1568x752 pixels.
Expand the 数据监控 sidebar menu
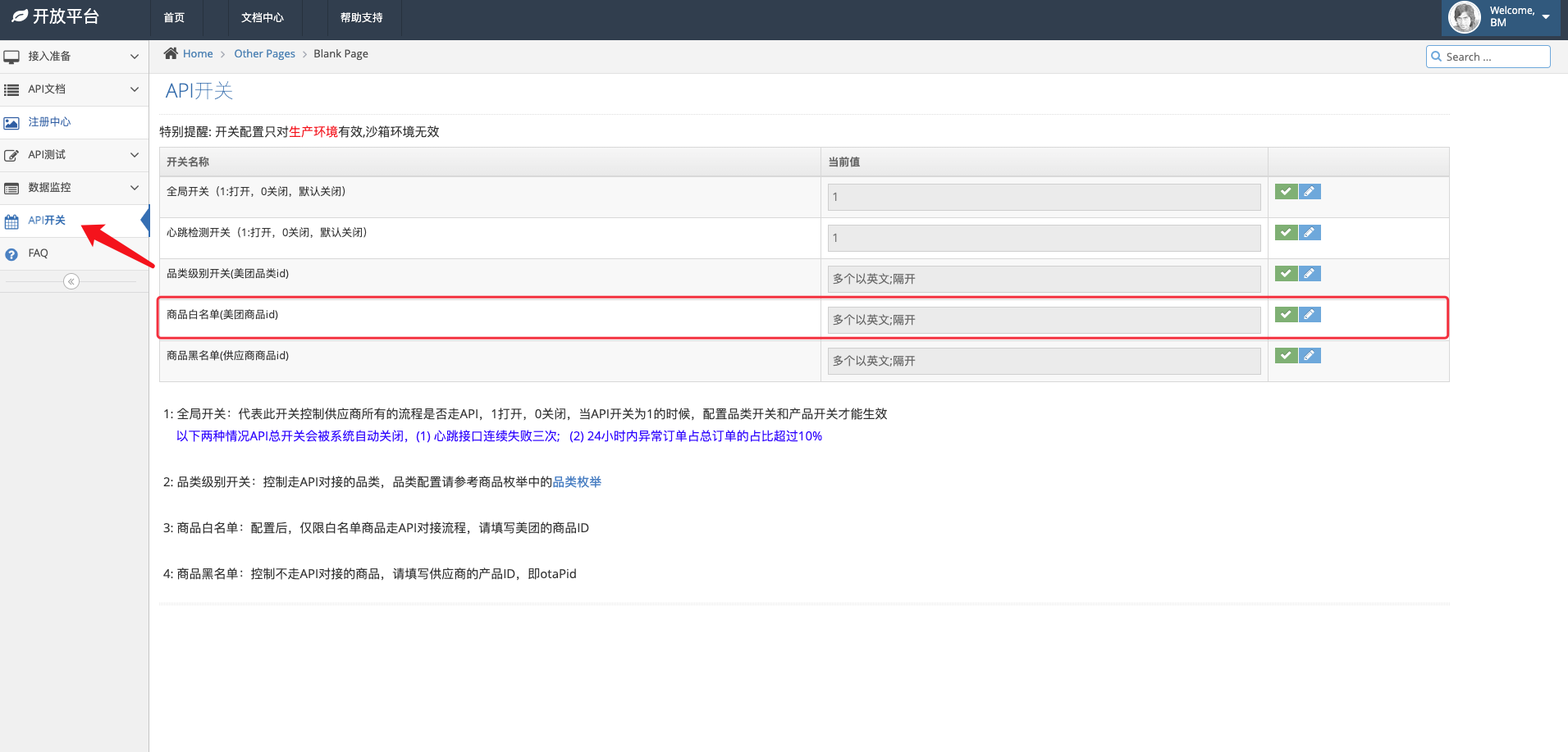[x=74, y=188]
